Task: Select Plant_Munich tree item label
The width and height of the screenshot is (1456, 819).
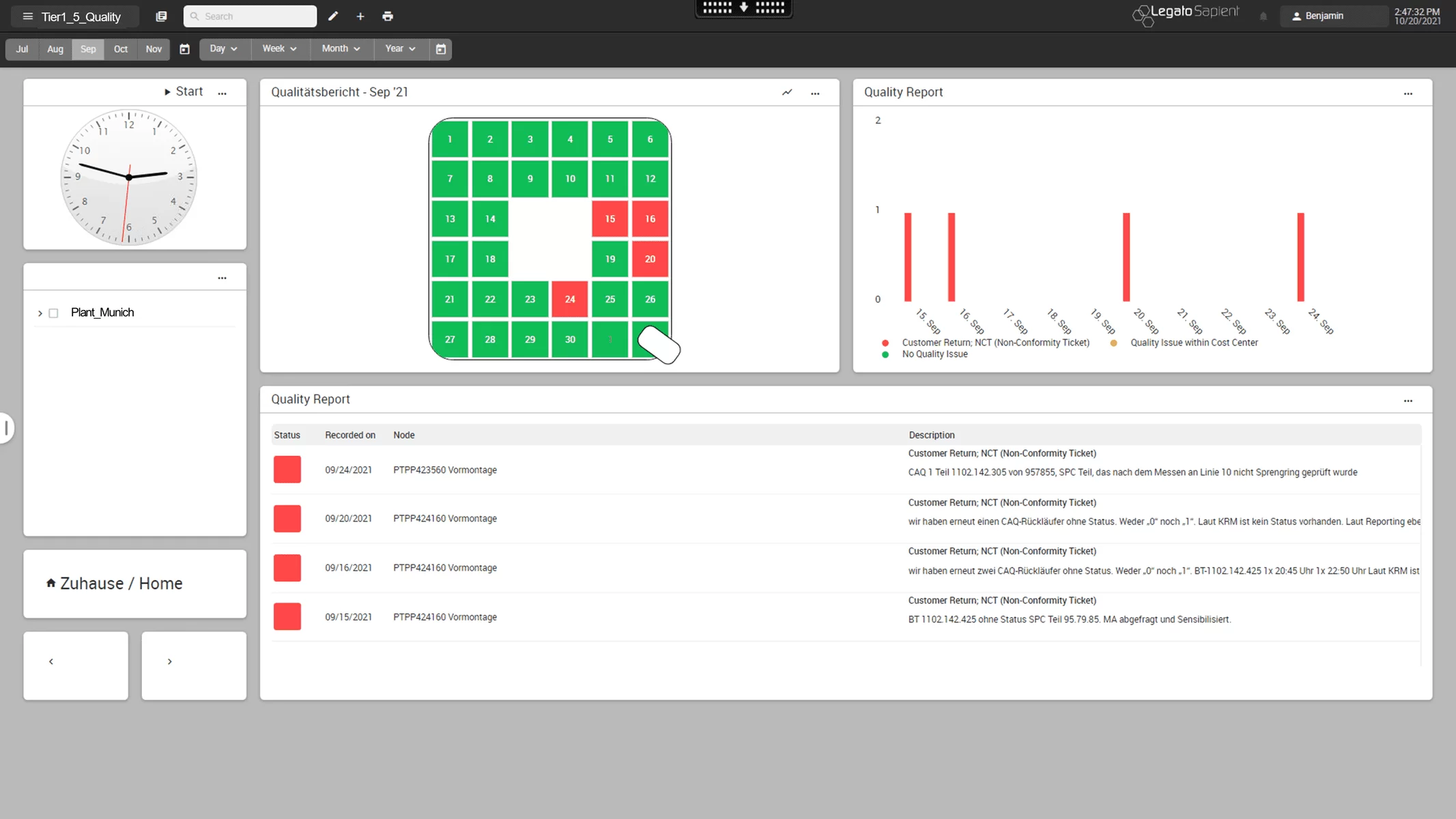Action: click(102, 313)
